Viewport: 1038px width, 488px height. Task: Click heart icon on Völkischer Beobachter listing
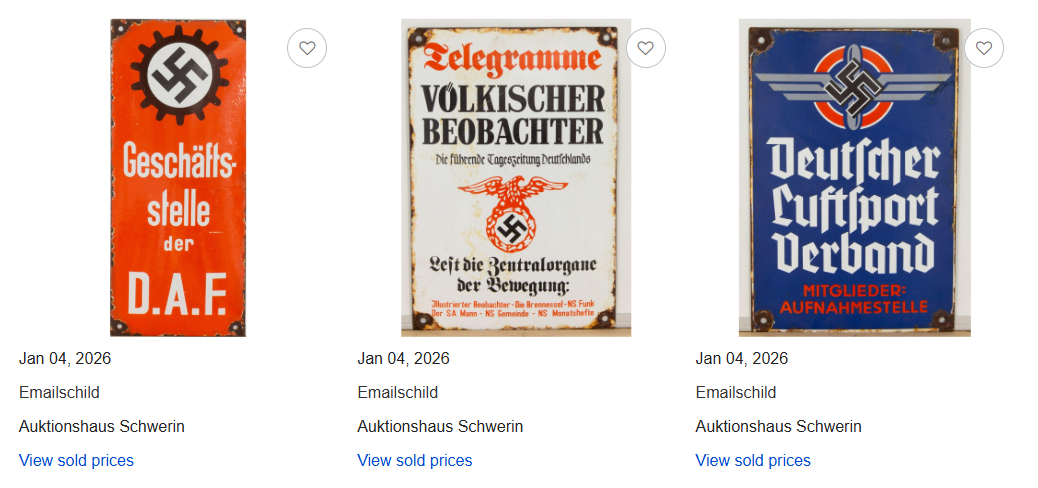(x=646, y=48)
